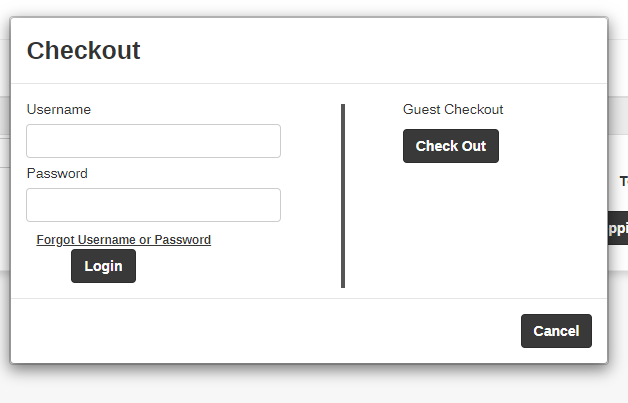The width and height of the screenshot is (628, 403).
Task: Open the Forgot Username or Password link
Action: (123, 240)
